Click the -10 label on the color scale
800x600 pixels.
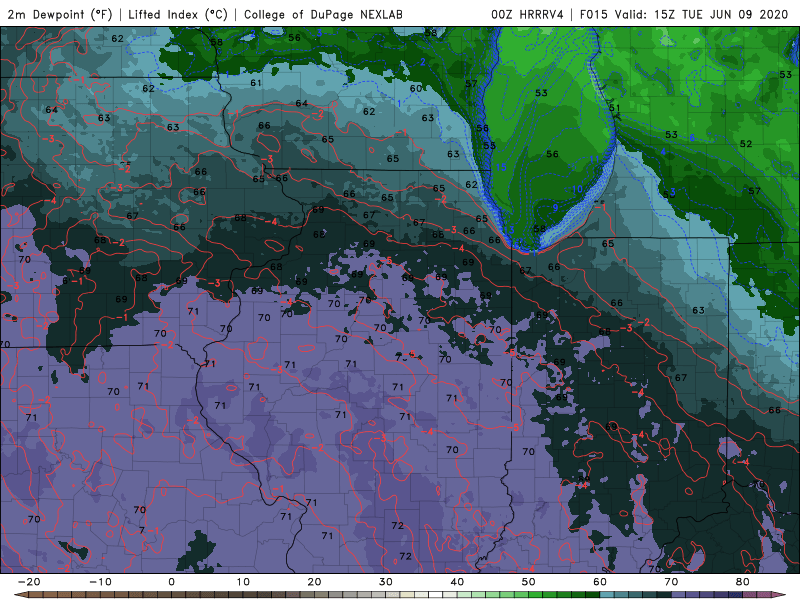[x=100, y=582]
